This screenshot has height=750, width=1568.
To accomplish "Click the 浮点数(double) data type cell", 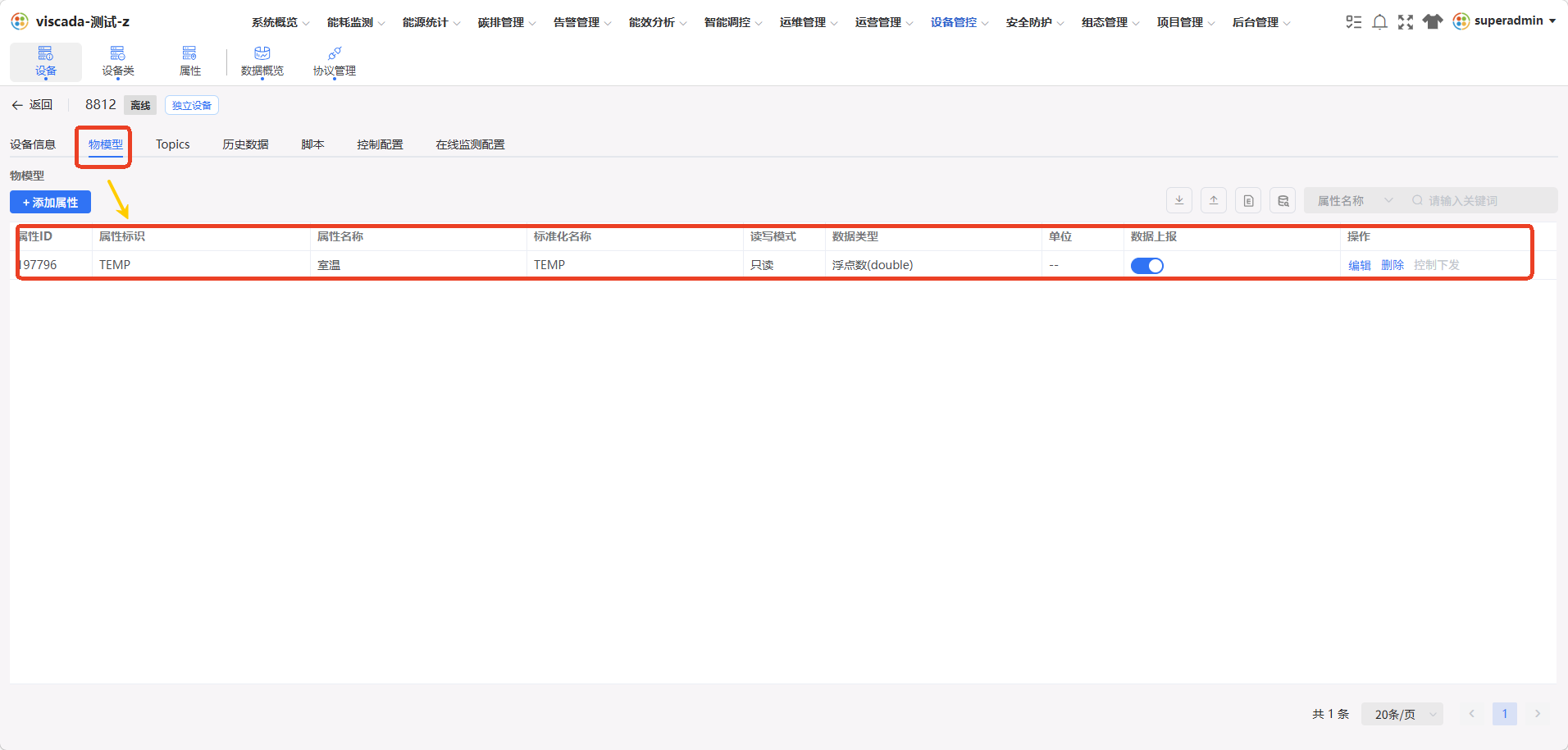I will 873,265.
